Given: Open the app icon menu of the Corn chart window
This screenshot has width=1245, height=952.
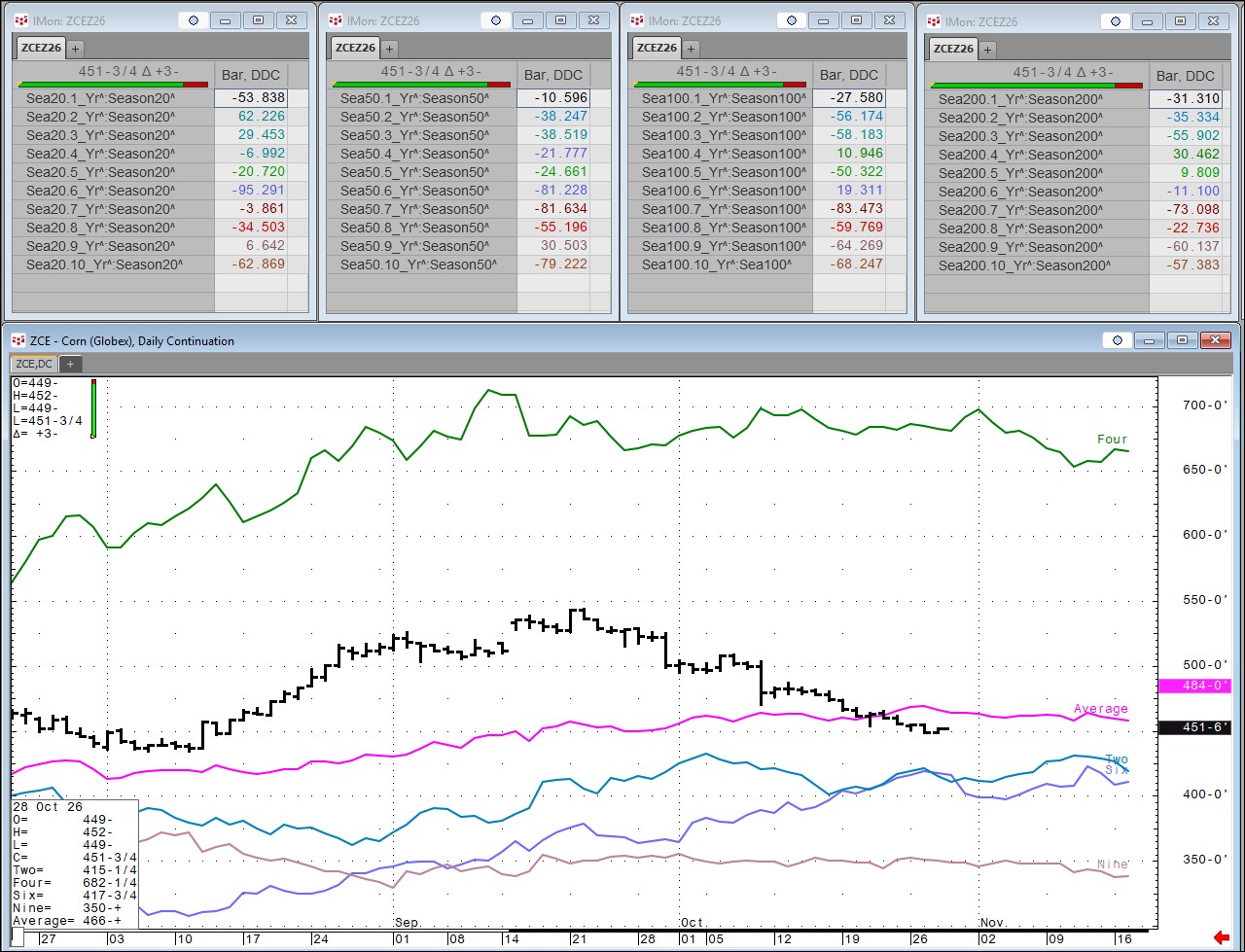Looking at the screenshot, I should pos(18,340).
